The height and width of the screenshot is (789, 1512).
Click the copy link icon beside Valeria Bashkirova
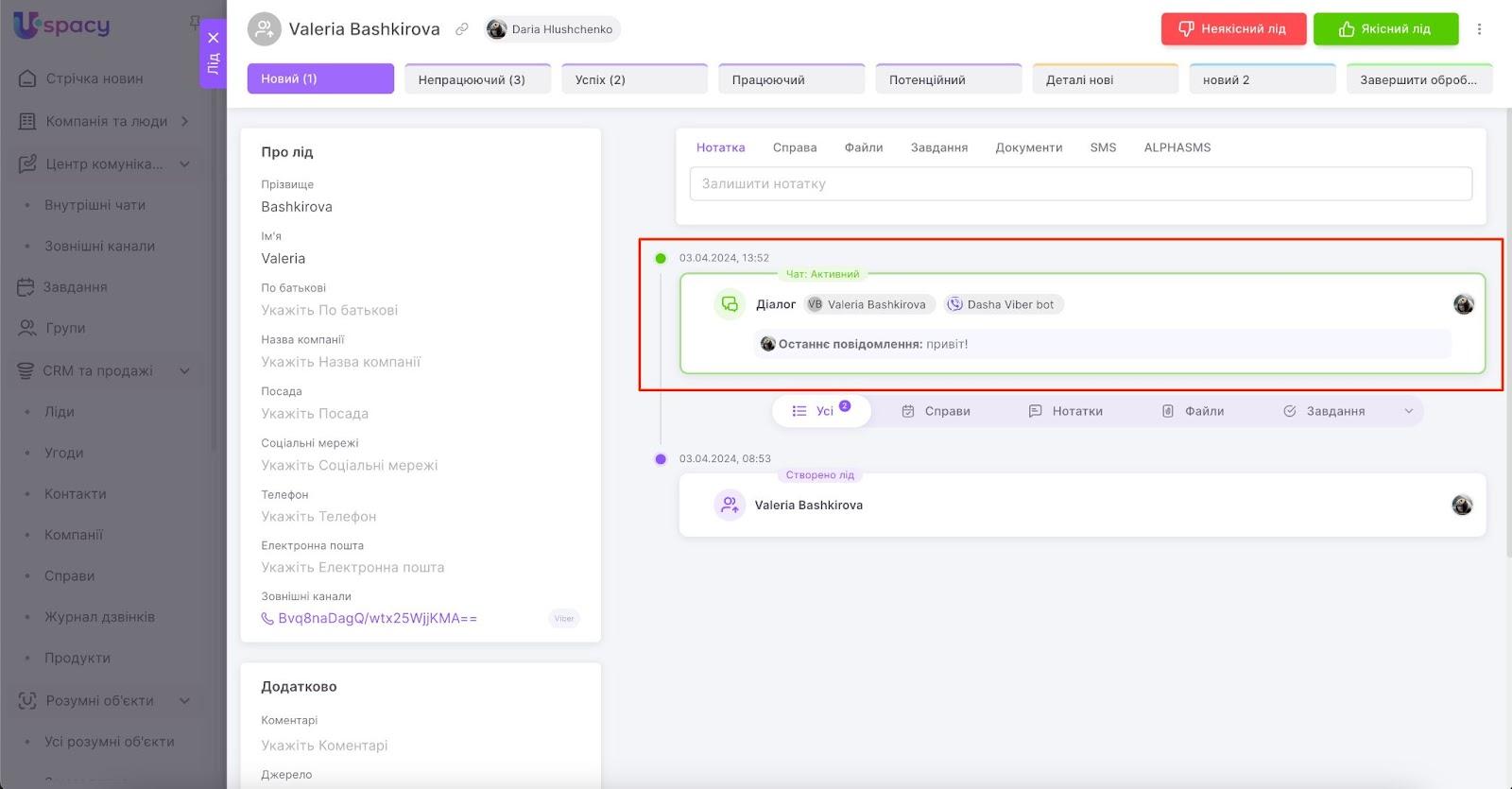click(461, 29)
